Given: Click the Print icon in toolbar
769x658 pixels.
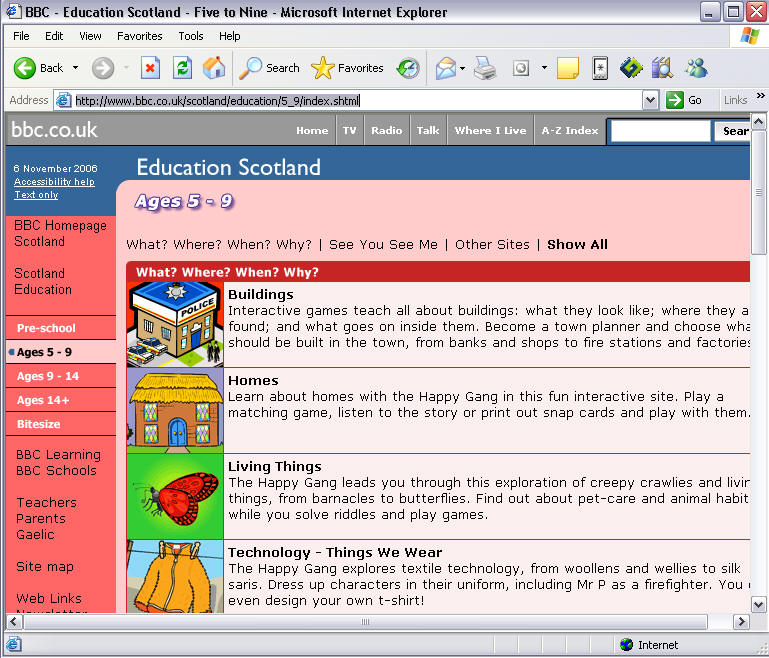Looking at the screenshot, I should tap(485, 68).
